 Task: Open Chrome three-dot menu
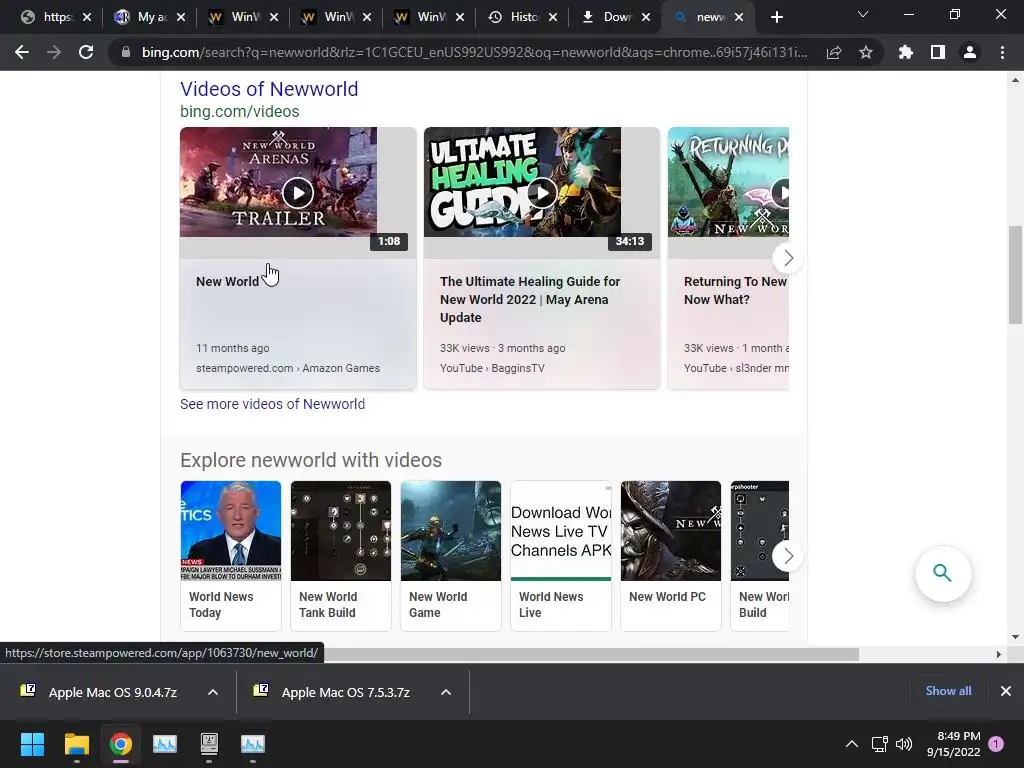coord(1002,52)
